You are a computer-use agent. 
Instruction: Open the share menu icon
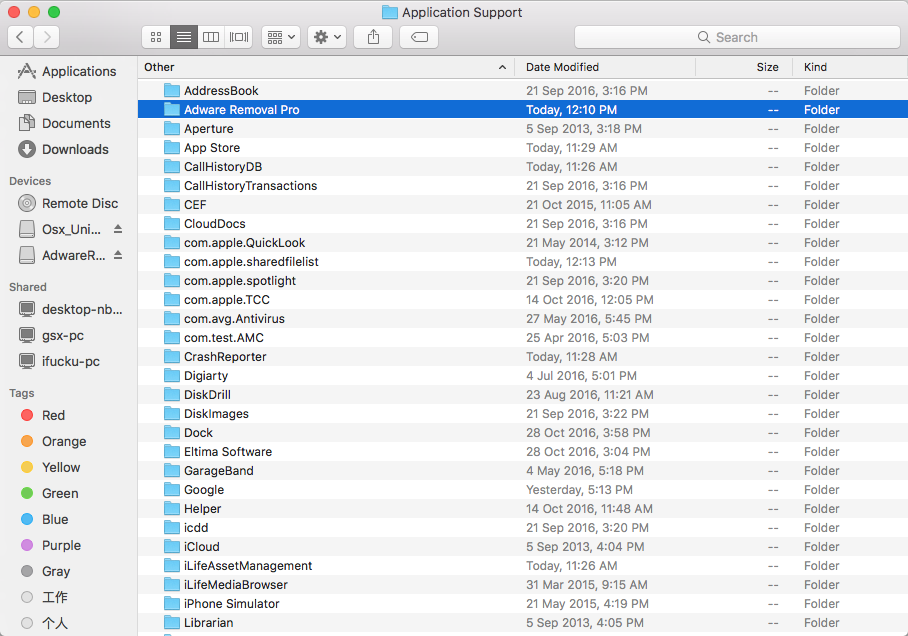[371, 37]
